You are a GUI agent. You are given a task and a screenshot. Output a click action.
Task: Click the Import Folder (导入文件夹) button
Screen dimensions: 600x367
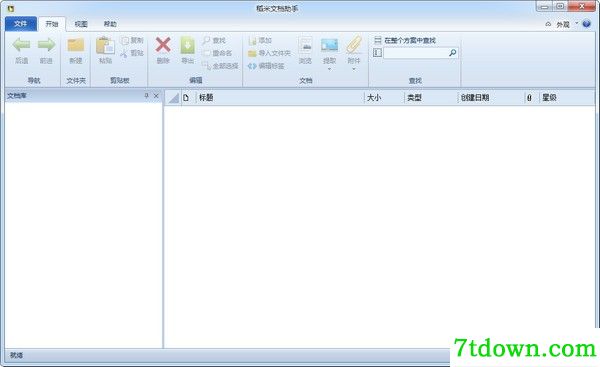pyautogui.click(x=269, y=53)
